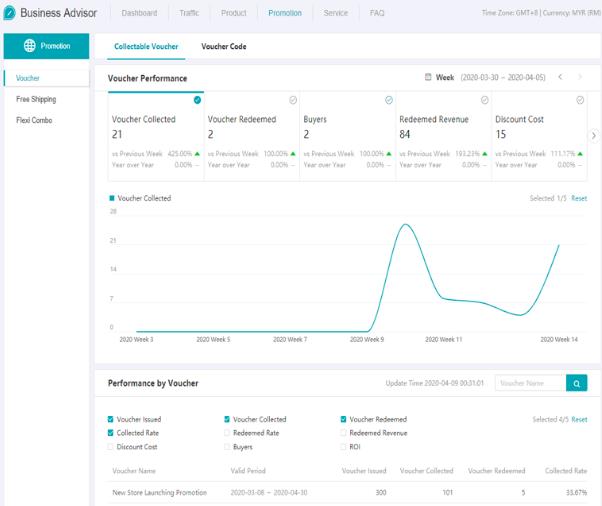Go to next week arrow
Image resolution: width=602 pixels, height=506 pixels.
pyautogui.click(x=581, y=77)
